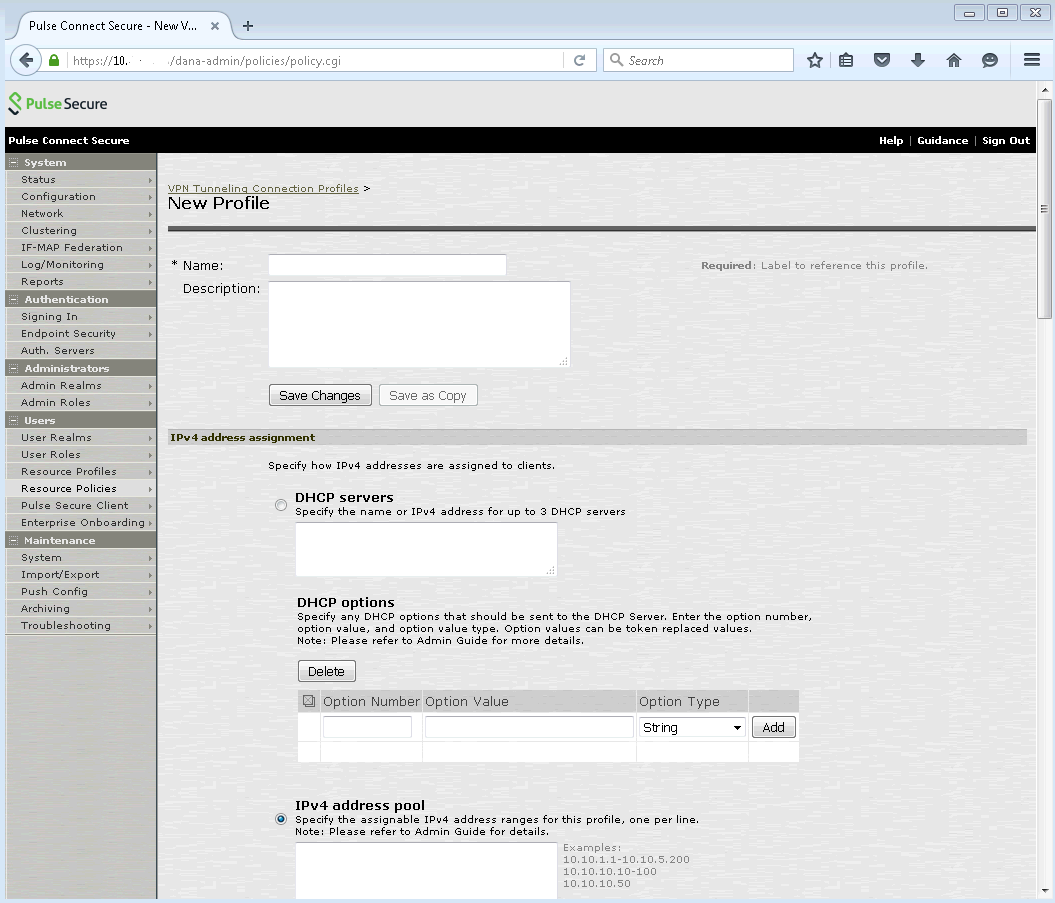Image resolution: width=1055 pixels, height=903 pixels.
Task: Toggle the select-all checkbox in DHCP options table
Action: [x=309, y=701]
